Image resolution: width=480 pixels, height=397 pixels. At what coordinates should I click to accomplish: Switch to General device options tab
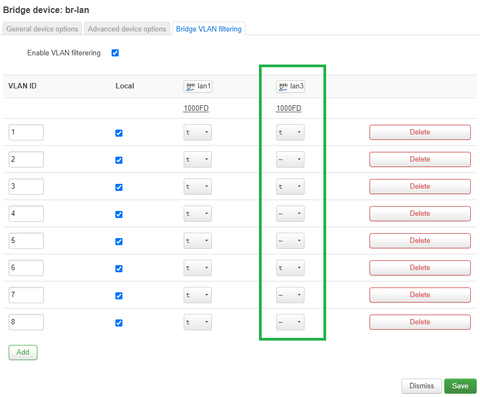click(42, 29)
